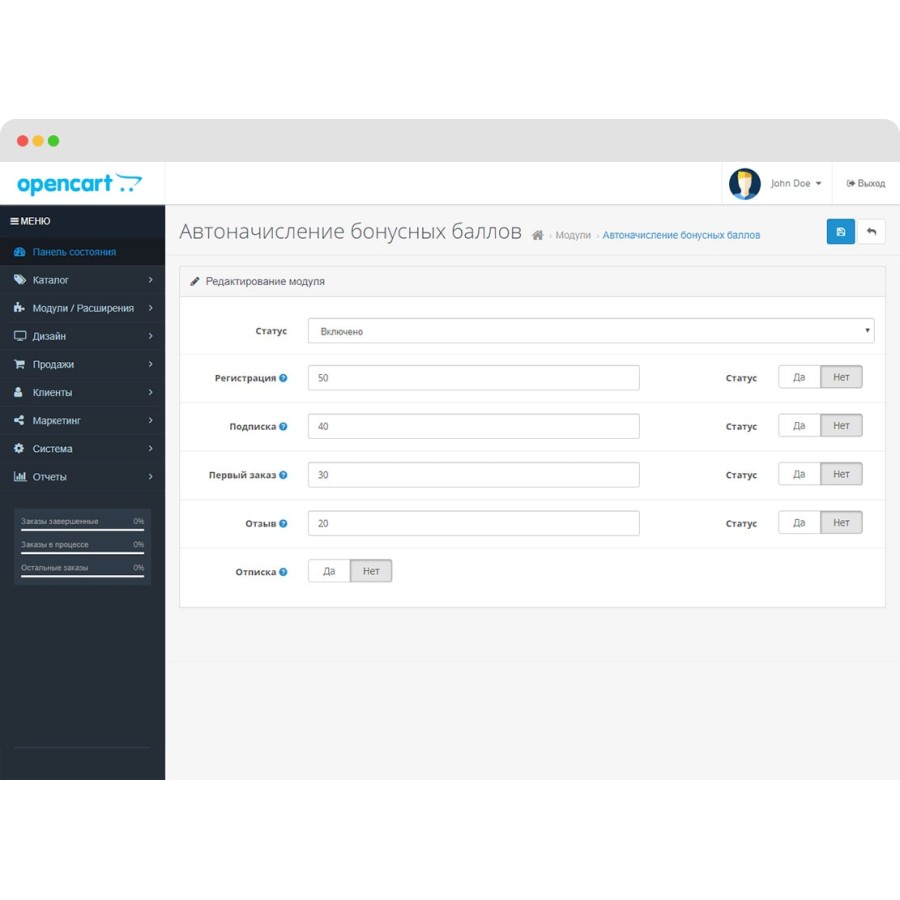Screen dimensions: 900x900
Task: Click the МЕНЮ header label
Action: (35, 221)
